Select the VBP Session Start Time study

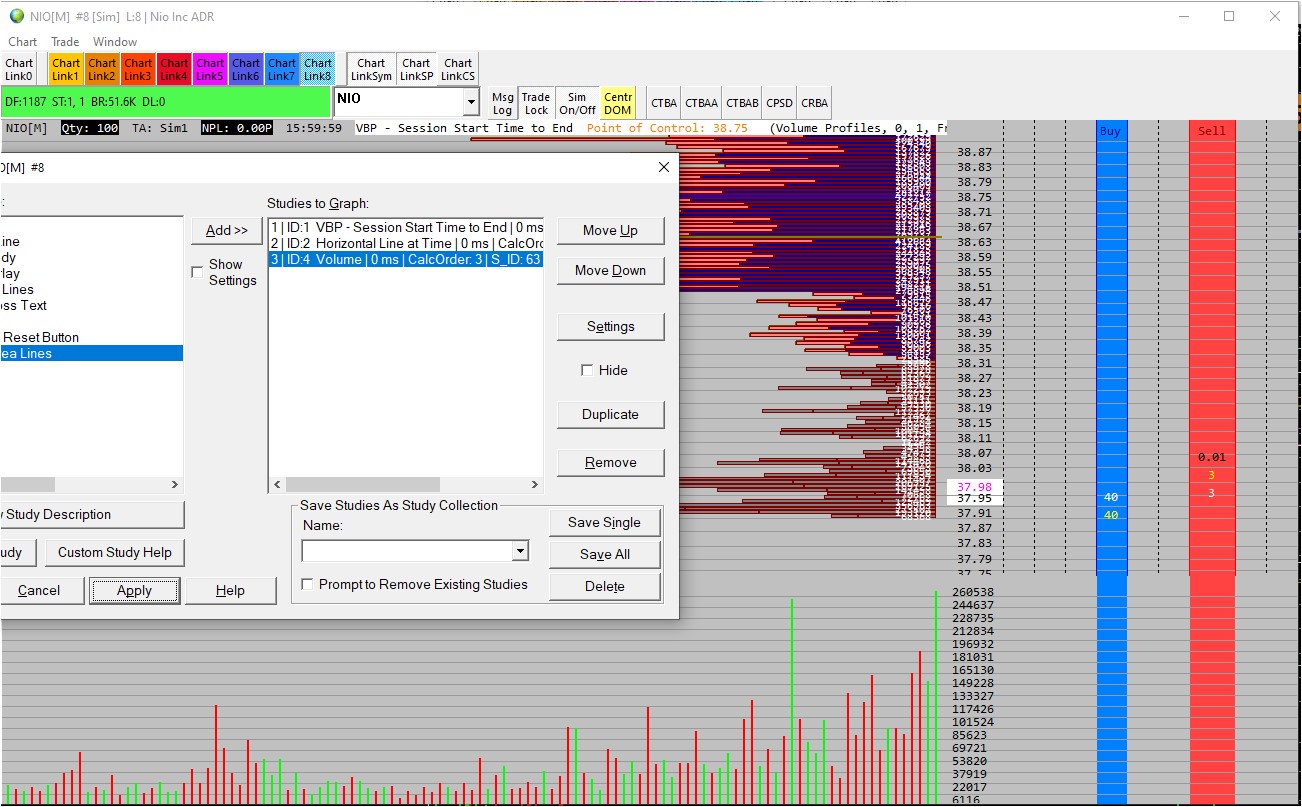coord(406,227)
